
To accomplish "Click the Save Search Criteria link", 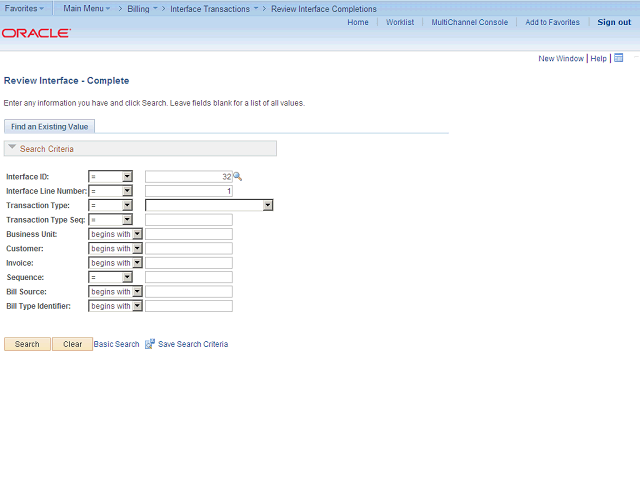I will [x=193, y=344].
